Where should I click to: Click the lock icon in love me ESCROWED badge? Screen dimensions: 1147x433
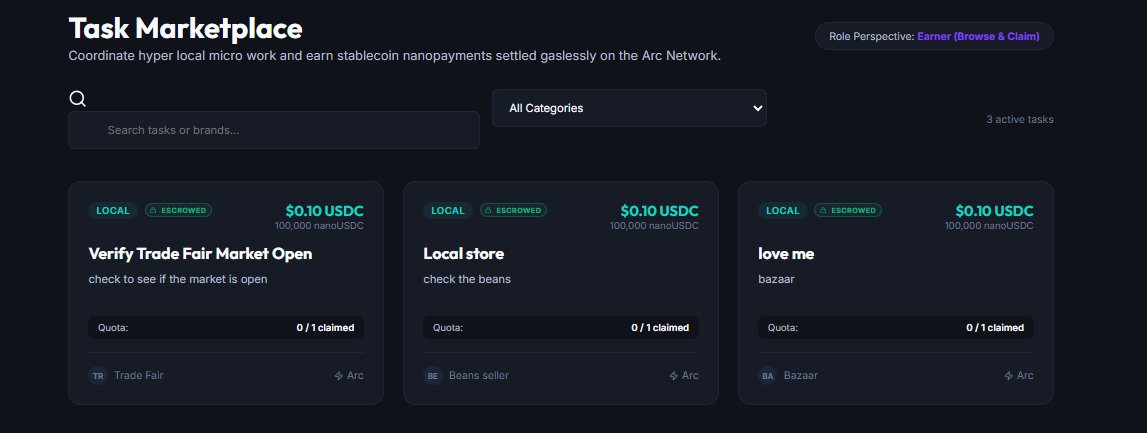(x=824, y=211)
